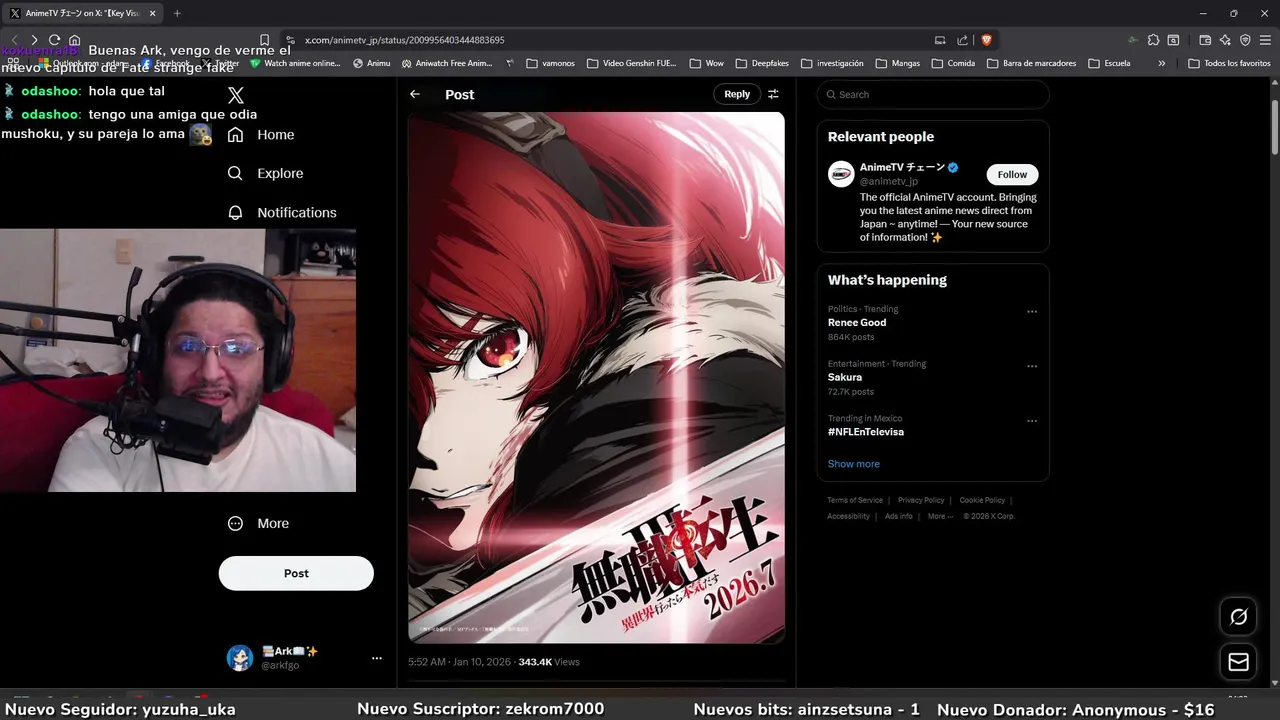Open the Mangas bookmark folder
1280x720 pixels.
point(898,63)
